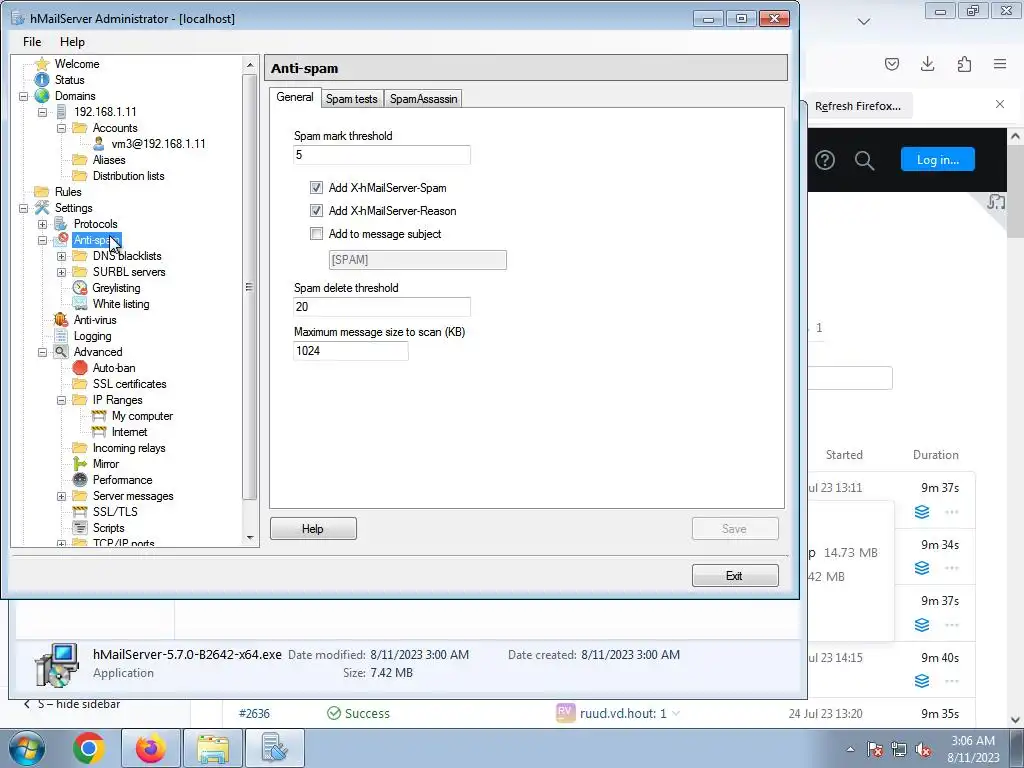Select the Welcome star icon in tree
1024x768 pixels.
coord(42,64)
